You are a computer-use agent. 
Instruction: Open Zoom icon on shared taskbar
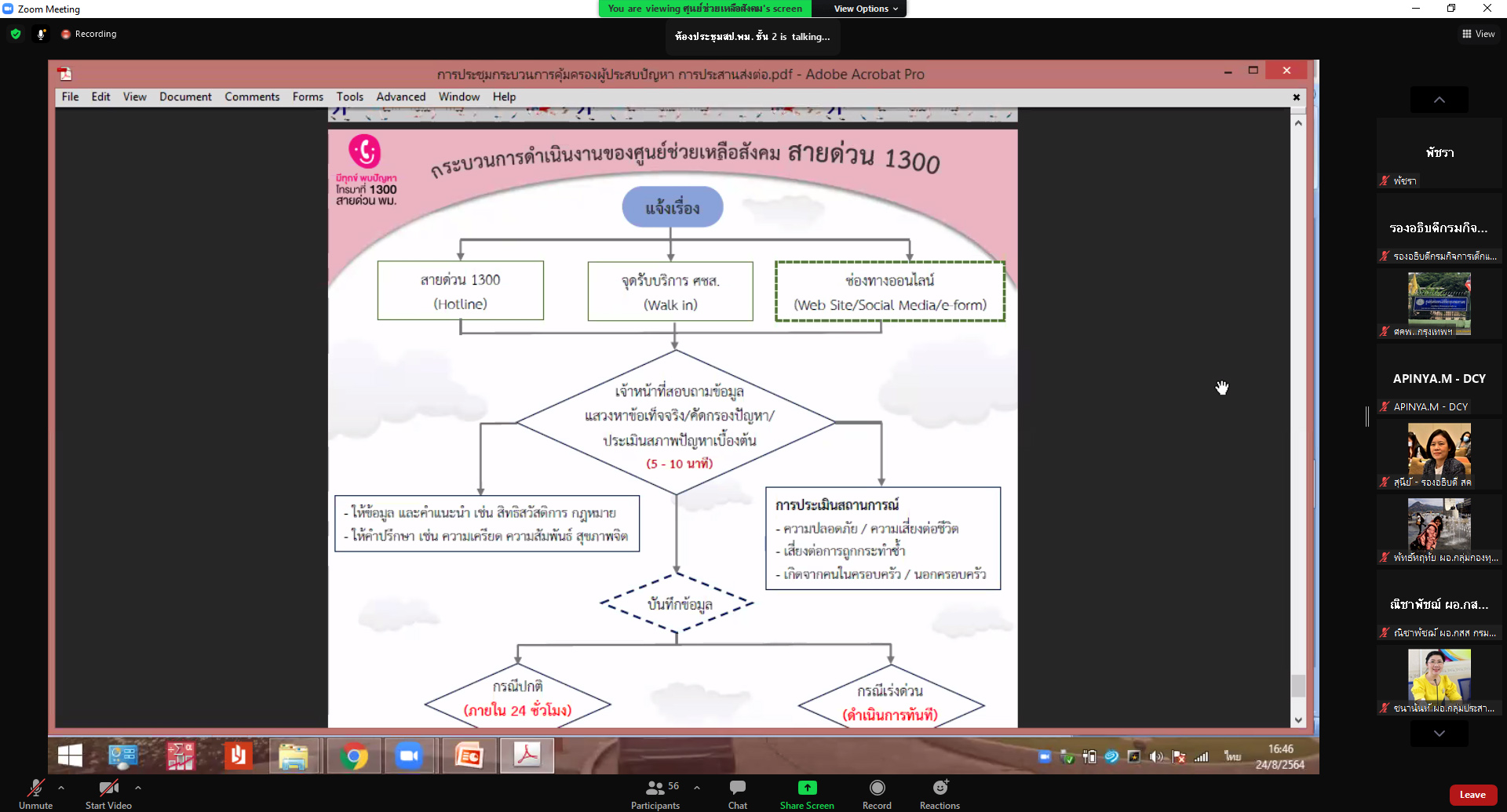pos(409,756)
